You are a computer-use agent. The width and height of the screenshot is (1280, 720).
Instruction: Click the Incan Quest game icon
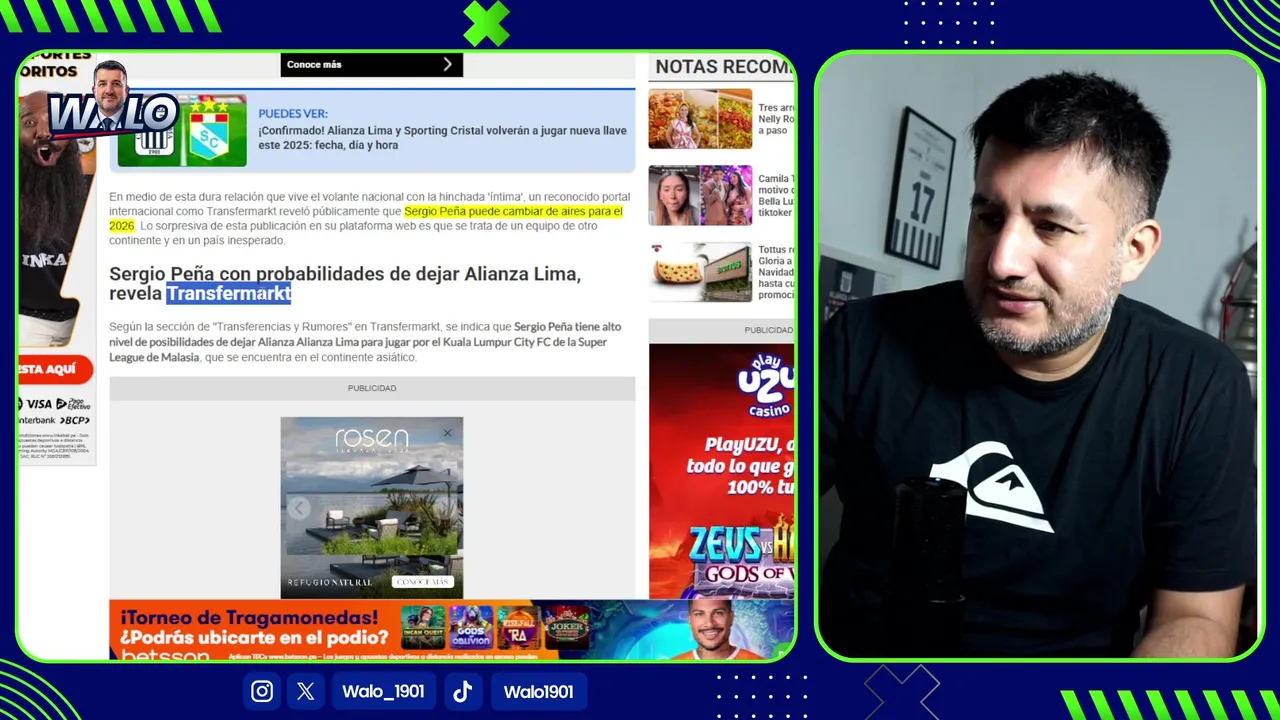pyautogui.click(x=423, y=628)
